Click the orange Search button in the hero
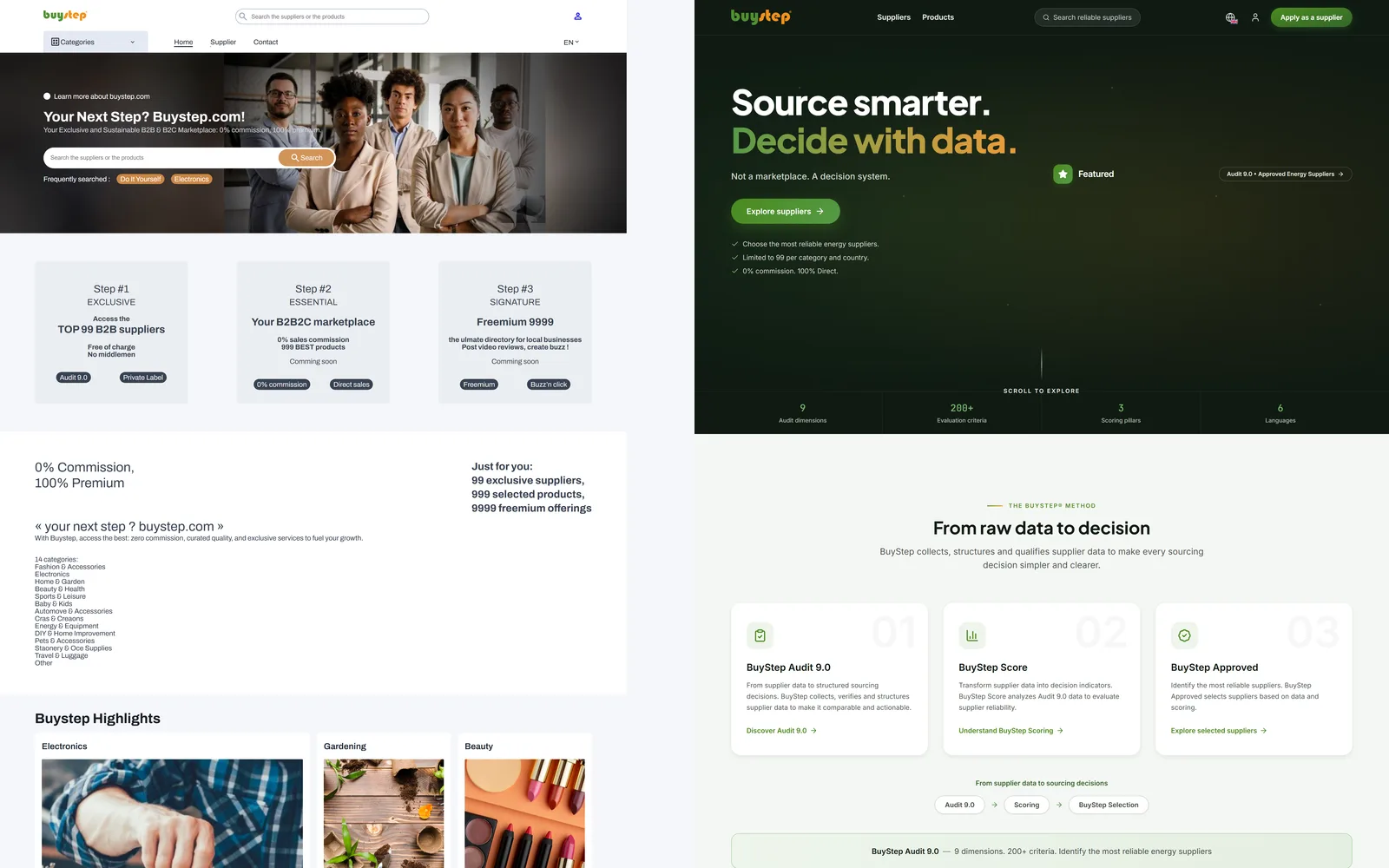 [306, 158]
